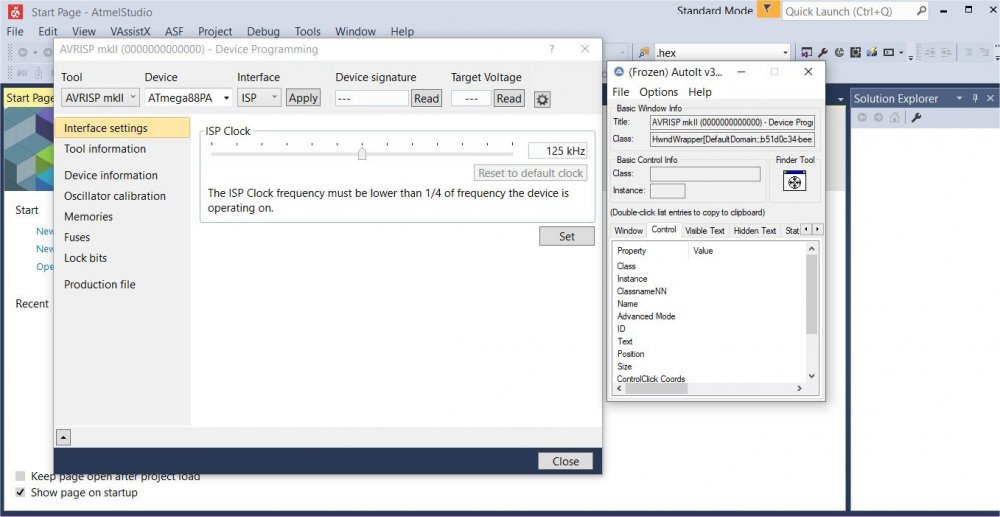Open the VAssistX menu
The width and height of the screenshot is (1000, 517).
click(130, 31)
